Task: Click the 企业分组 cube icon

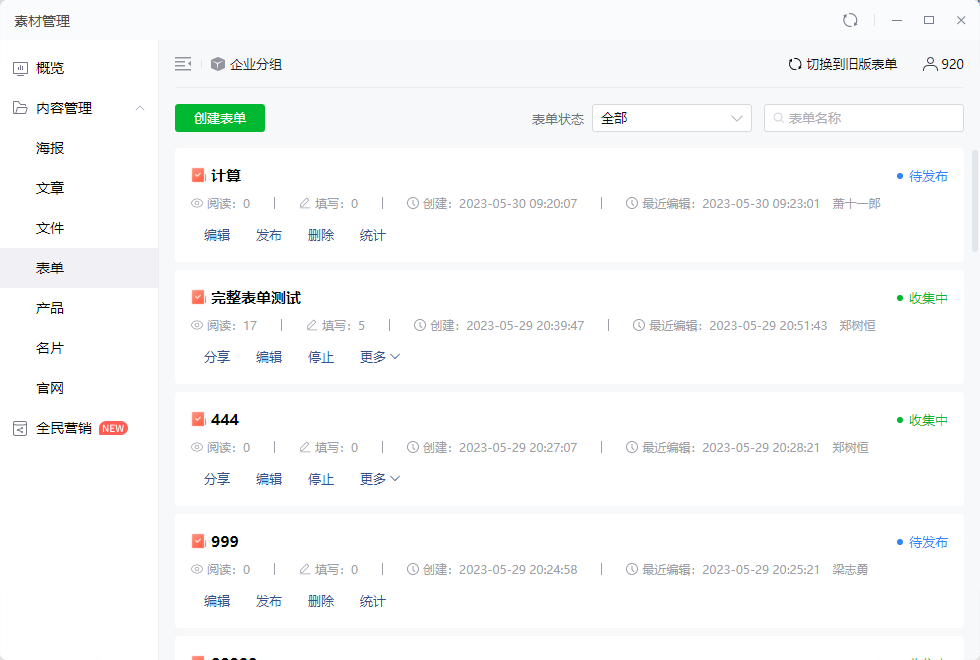Action: point(218,64)
